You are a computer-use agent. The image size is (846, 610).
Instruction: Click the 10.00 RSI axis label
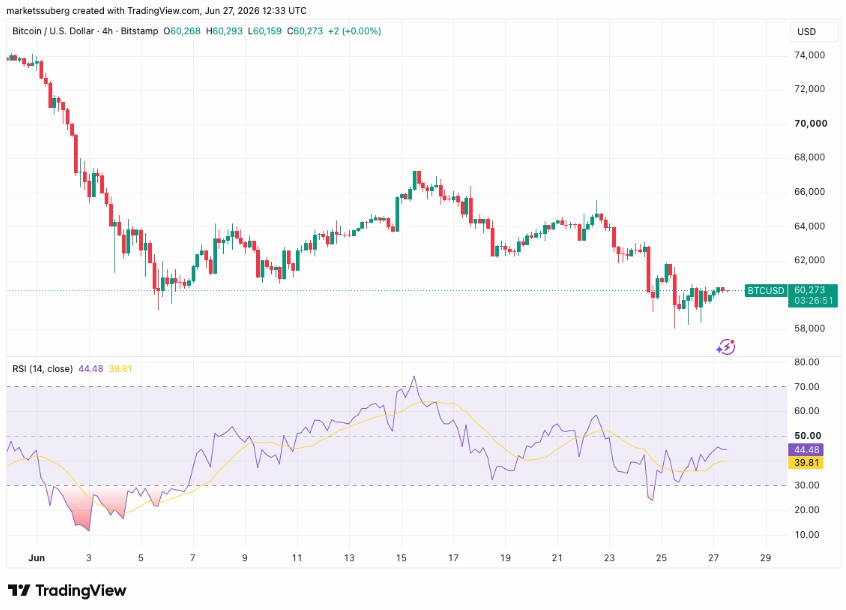[807, 535]
